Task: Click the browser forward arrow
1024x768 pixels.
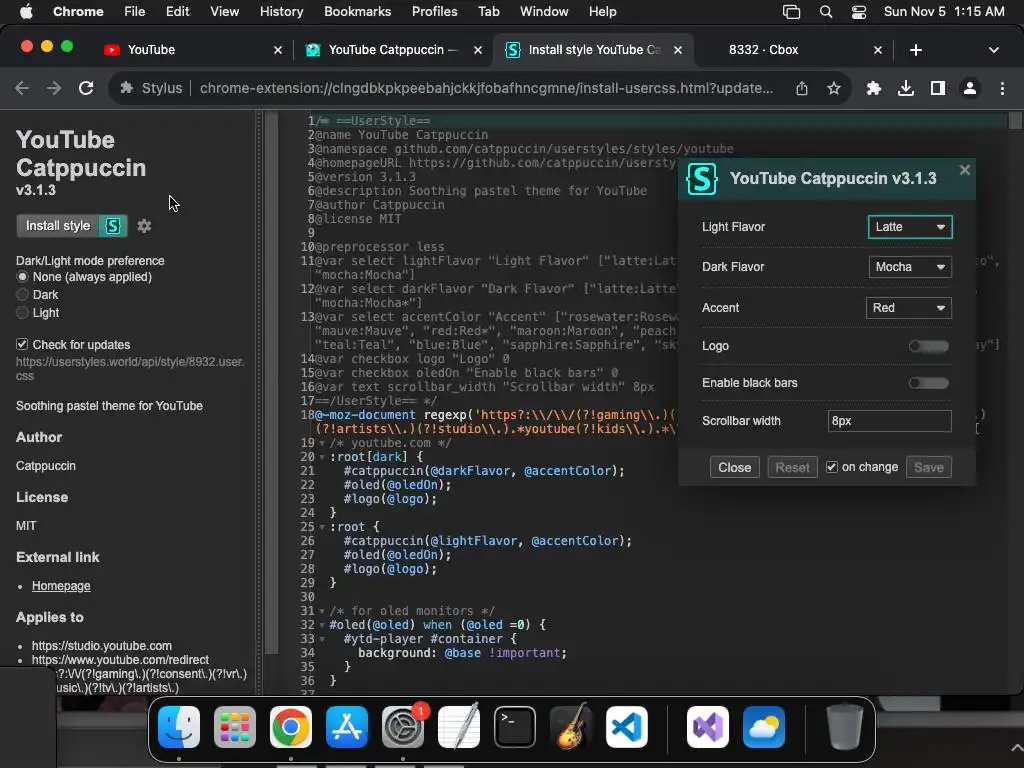Action: click(x=54, y=88)
